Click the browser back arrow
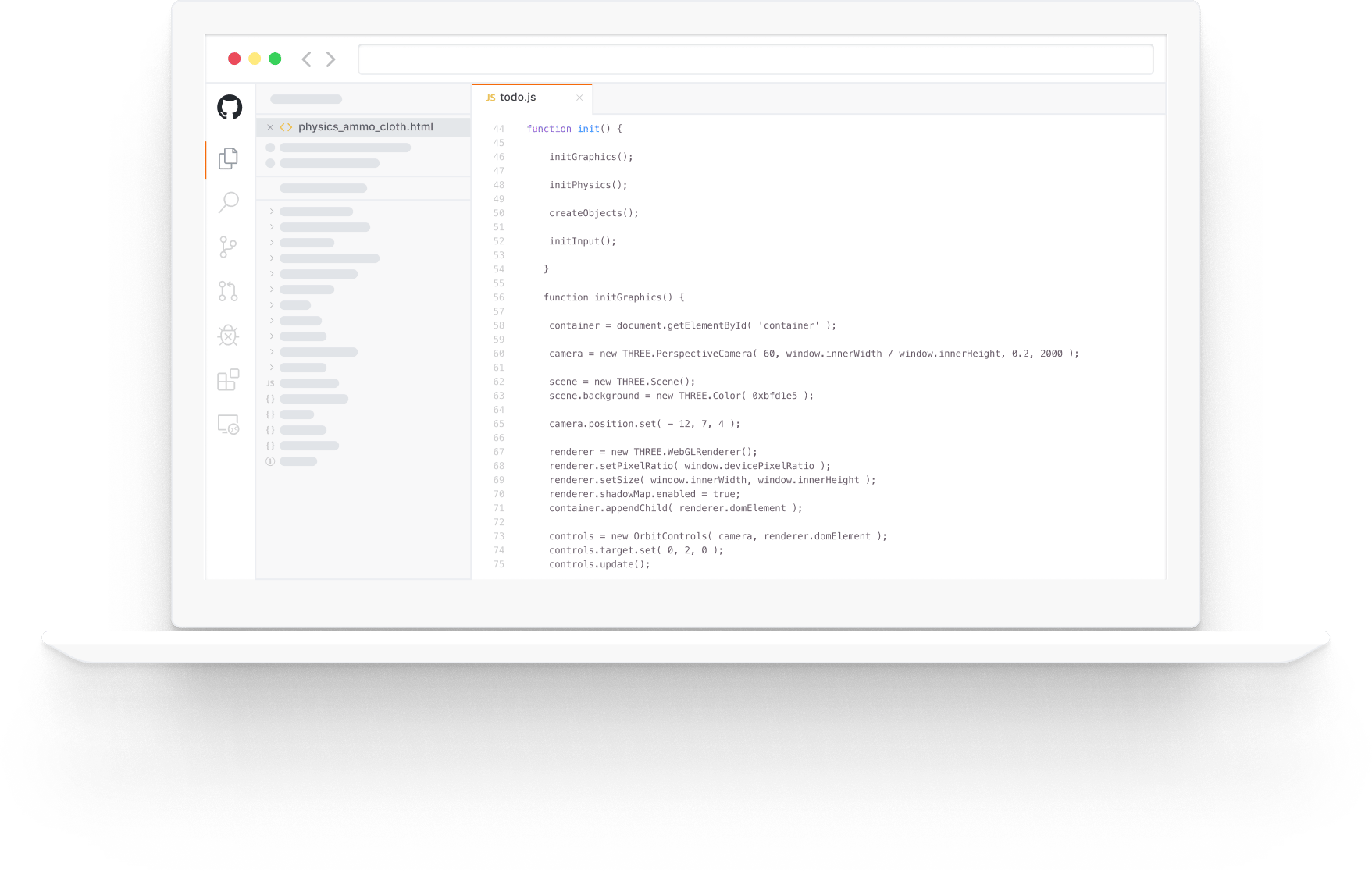Viewport: 1372px width, 871px height. [x=307, y=59]
